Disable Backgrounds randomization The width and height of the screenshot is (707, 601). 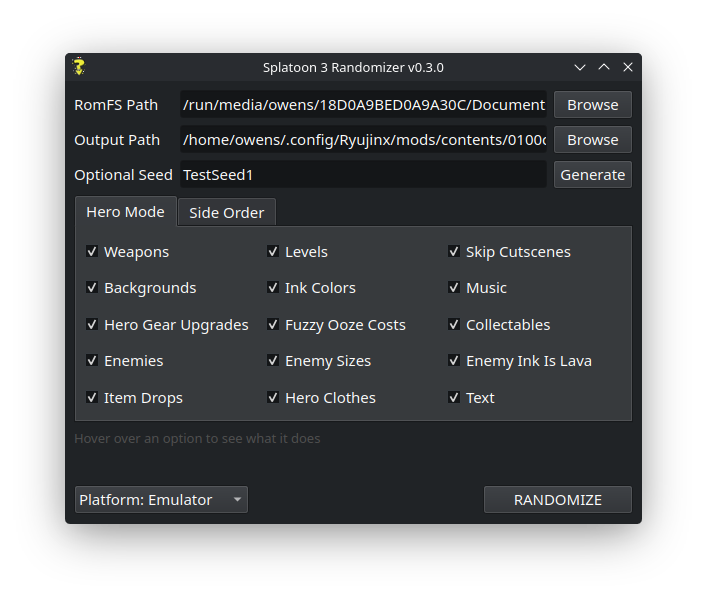(x=92, y=287)
